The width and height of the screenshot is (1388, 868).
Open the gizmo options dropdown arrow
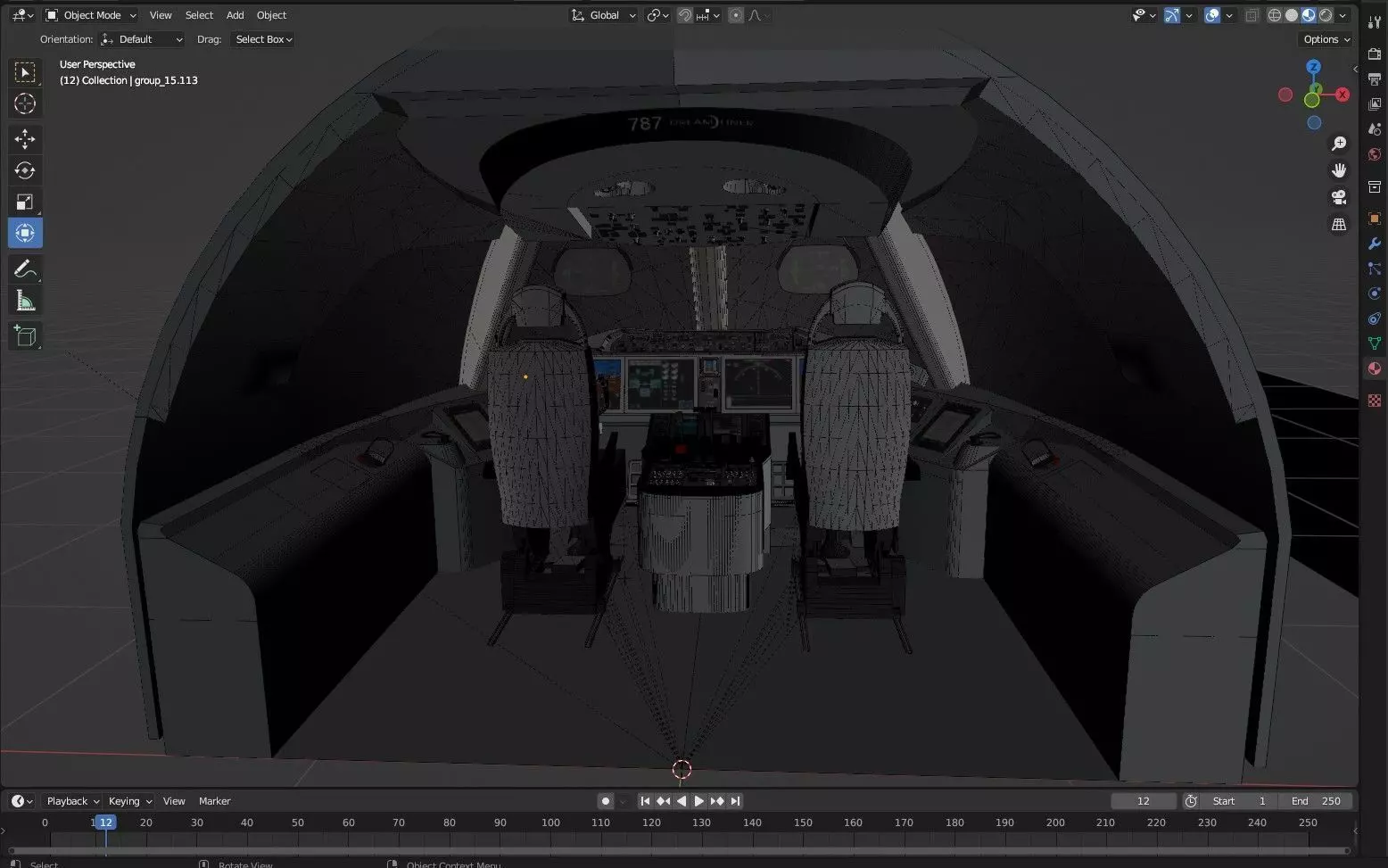[1189, 15]
